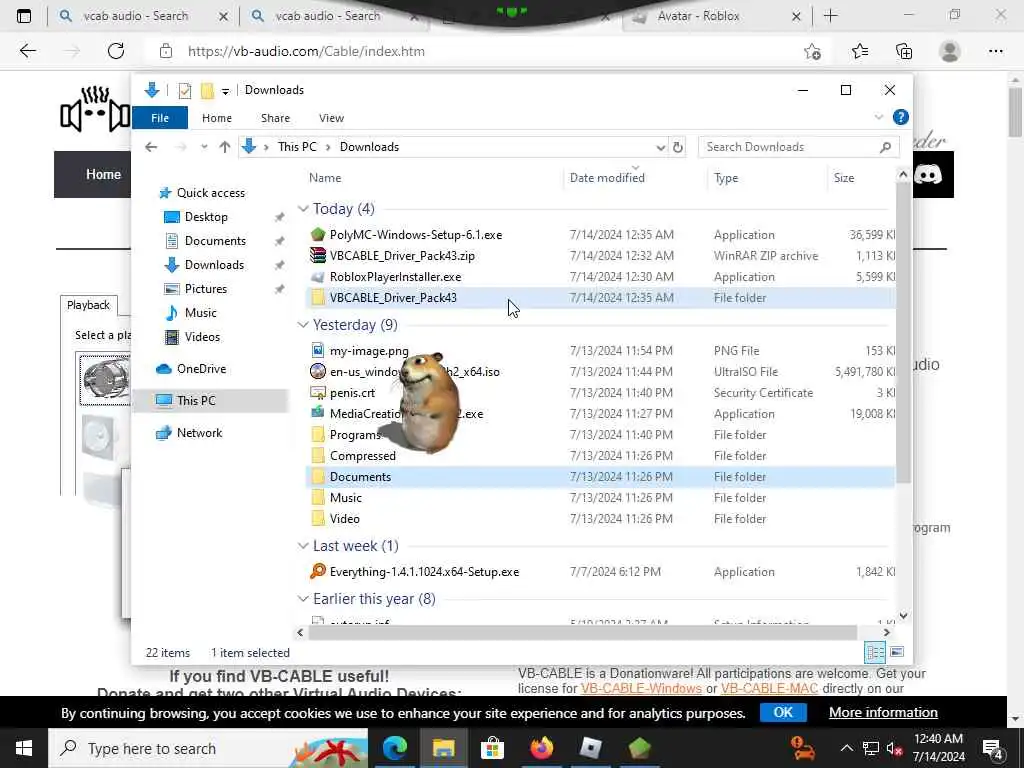Switch to details view layout icon
The image size is (1024, 768).
[x=875, y=652]
